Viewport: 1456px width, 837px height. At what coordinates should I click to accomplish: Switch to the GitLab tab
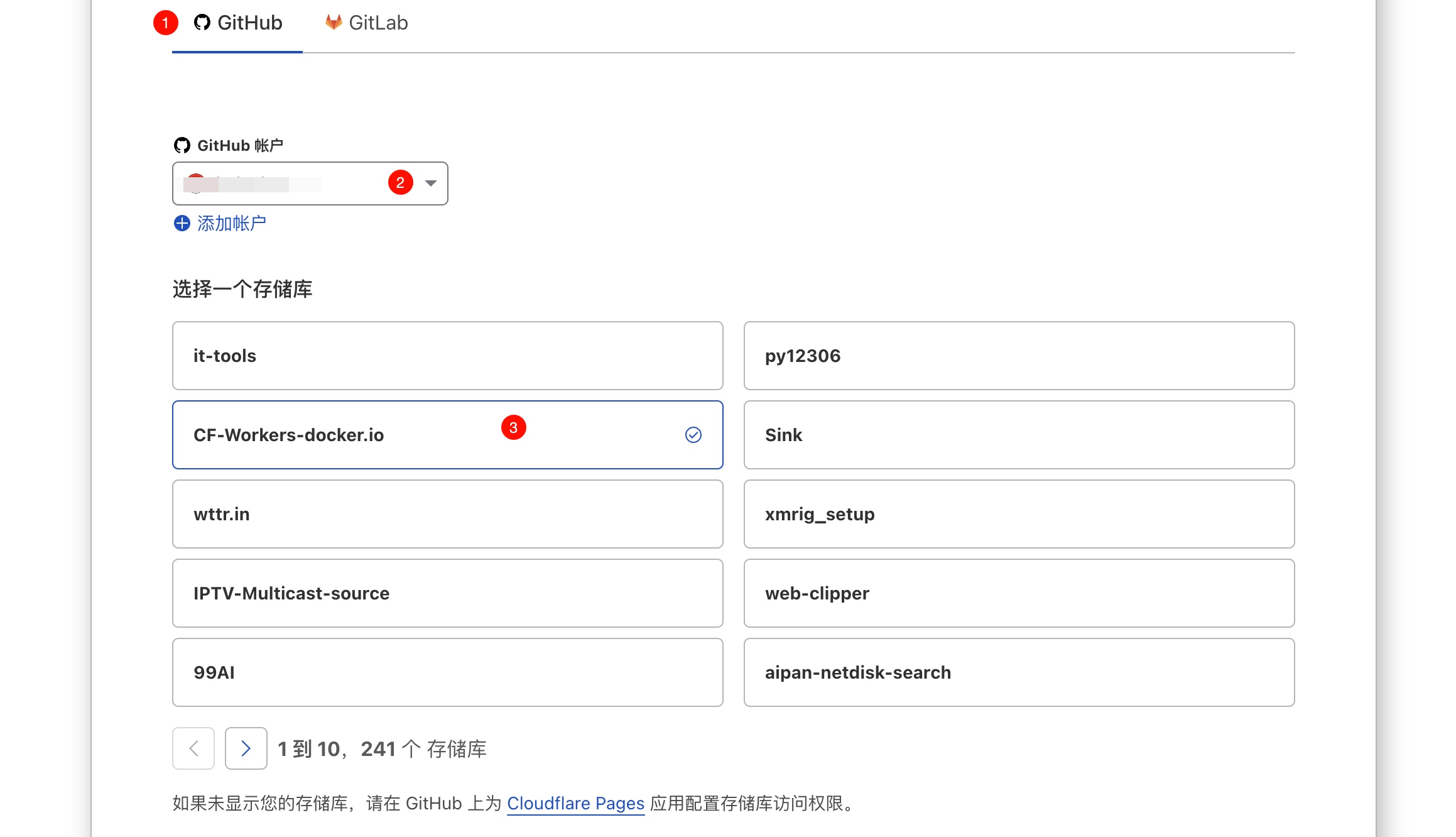coord(367,23)
